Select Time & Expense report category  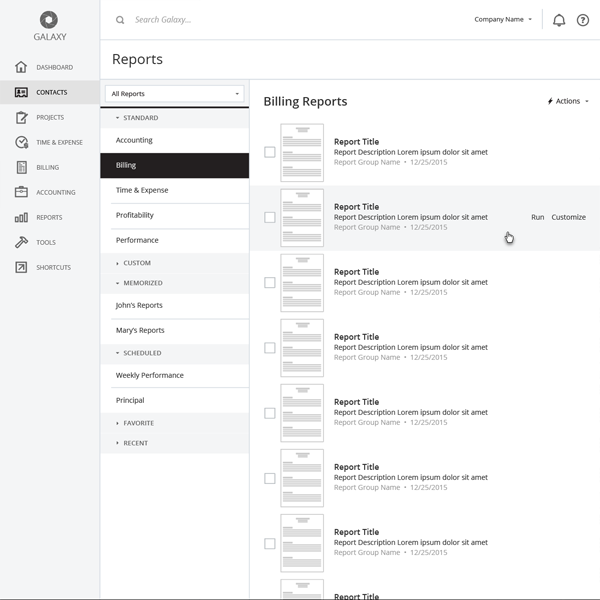point(174,191)
